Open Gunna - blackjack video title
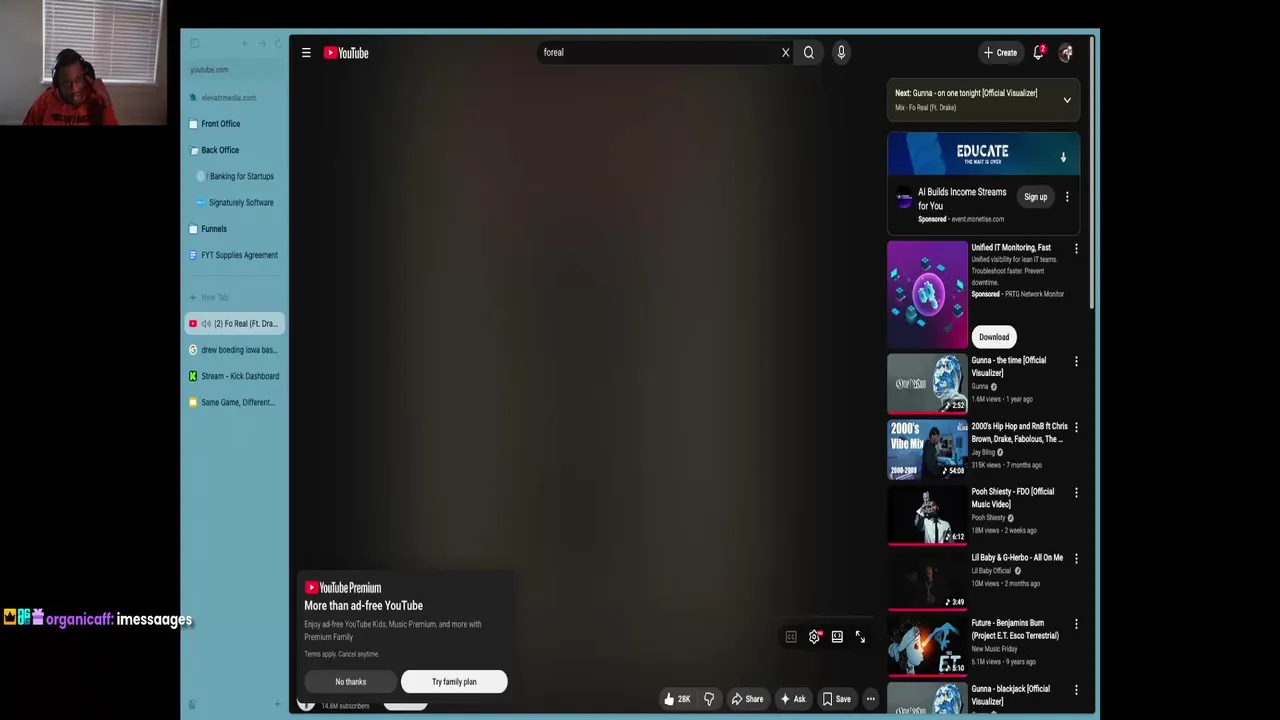 [x=1010, y=695]
